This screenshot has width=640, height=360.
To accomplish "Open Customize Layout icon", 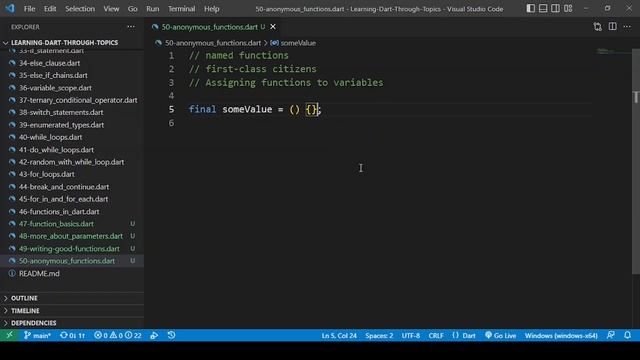I will [568, 8].
